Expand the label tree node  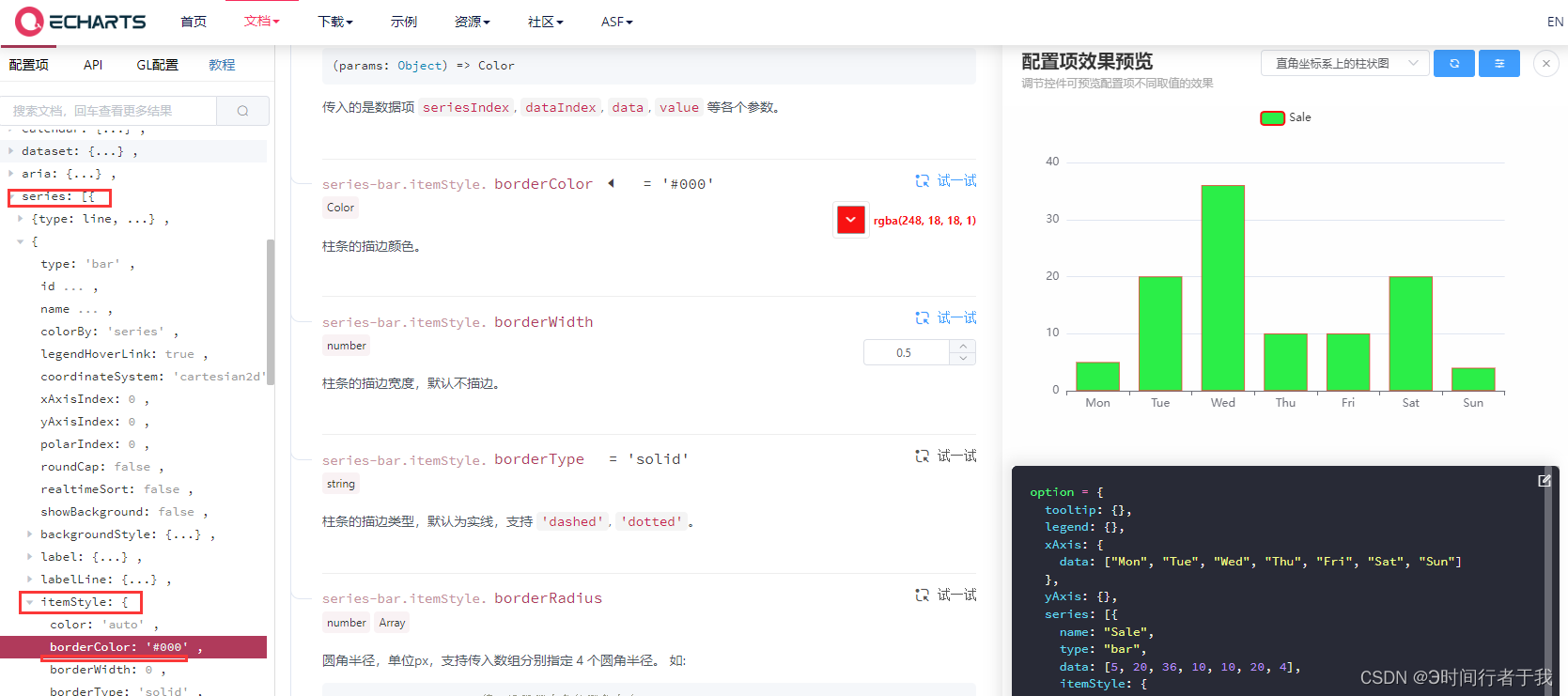pos(30,556)
